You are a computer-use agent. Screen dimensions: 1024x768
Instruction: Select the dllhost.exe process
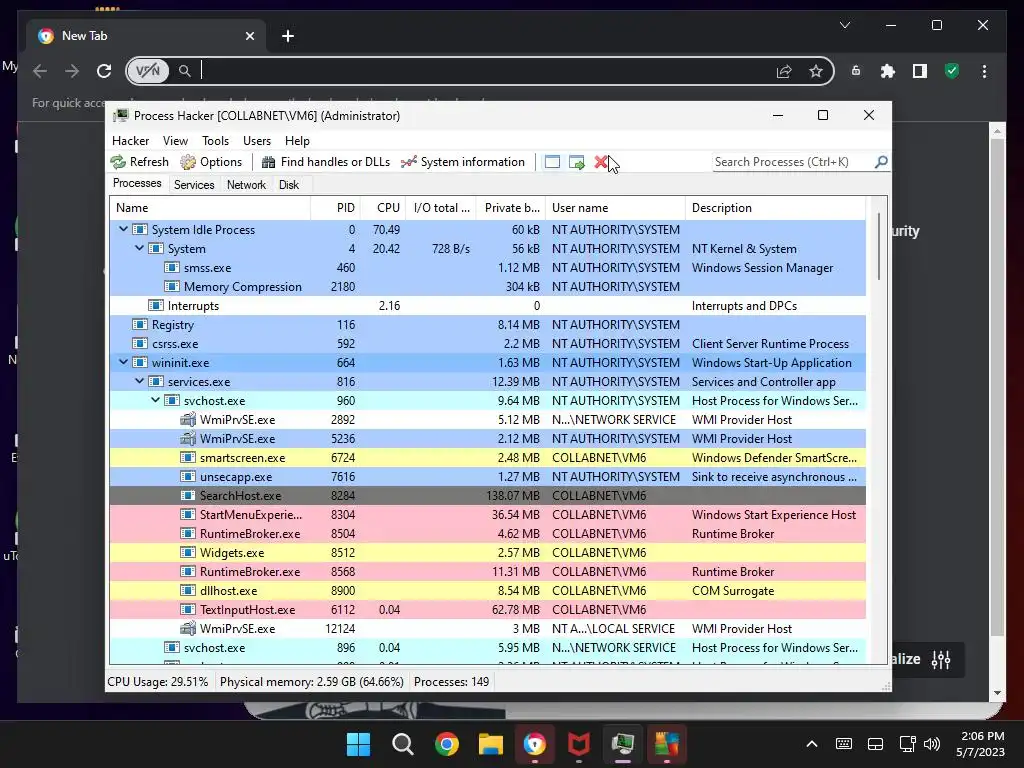488,590
